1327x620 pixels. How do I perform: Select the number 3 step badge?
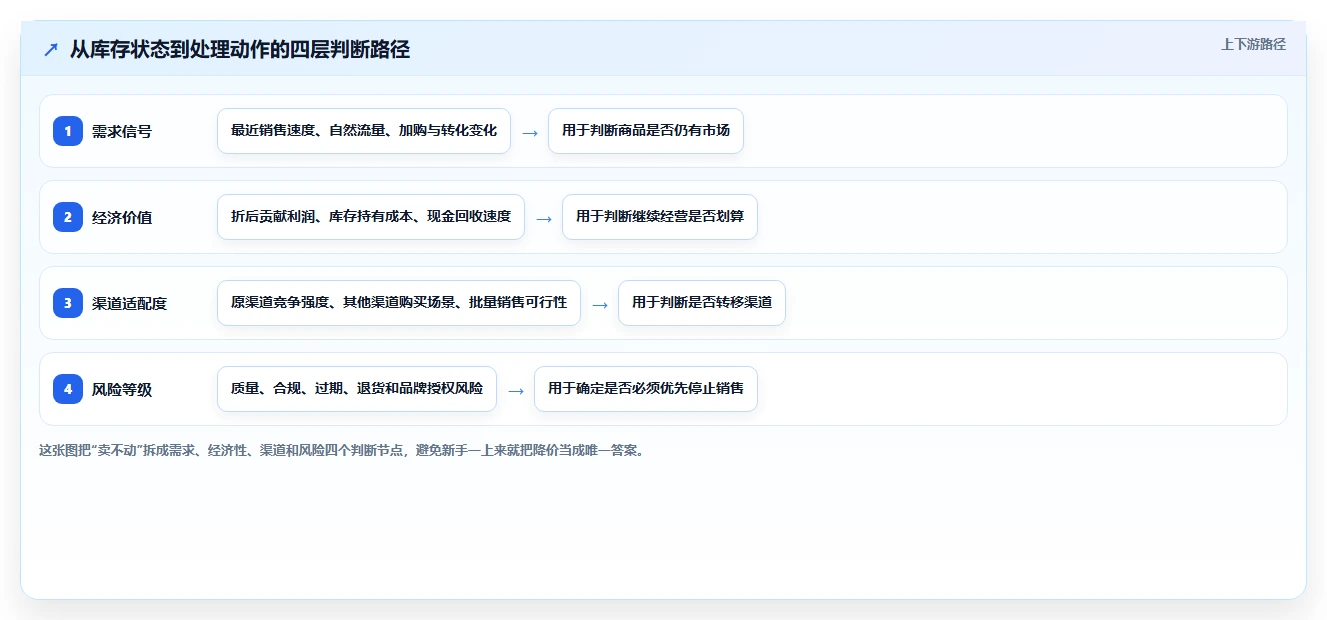pos(68,302)
